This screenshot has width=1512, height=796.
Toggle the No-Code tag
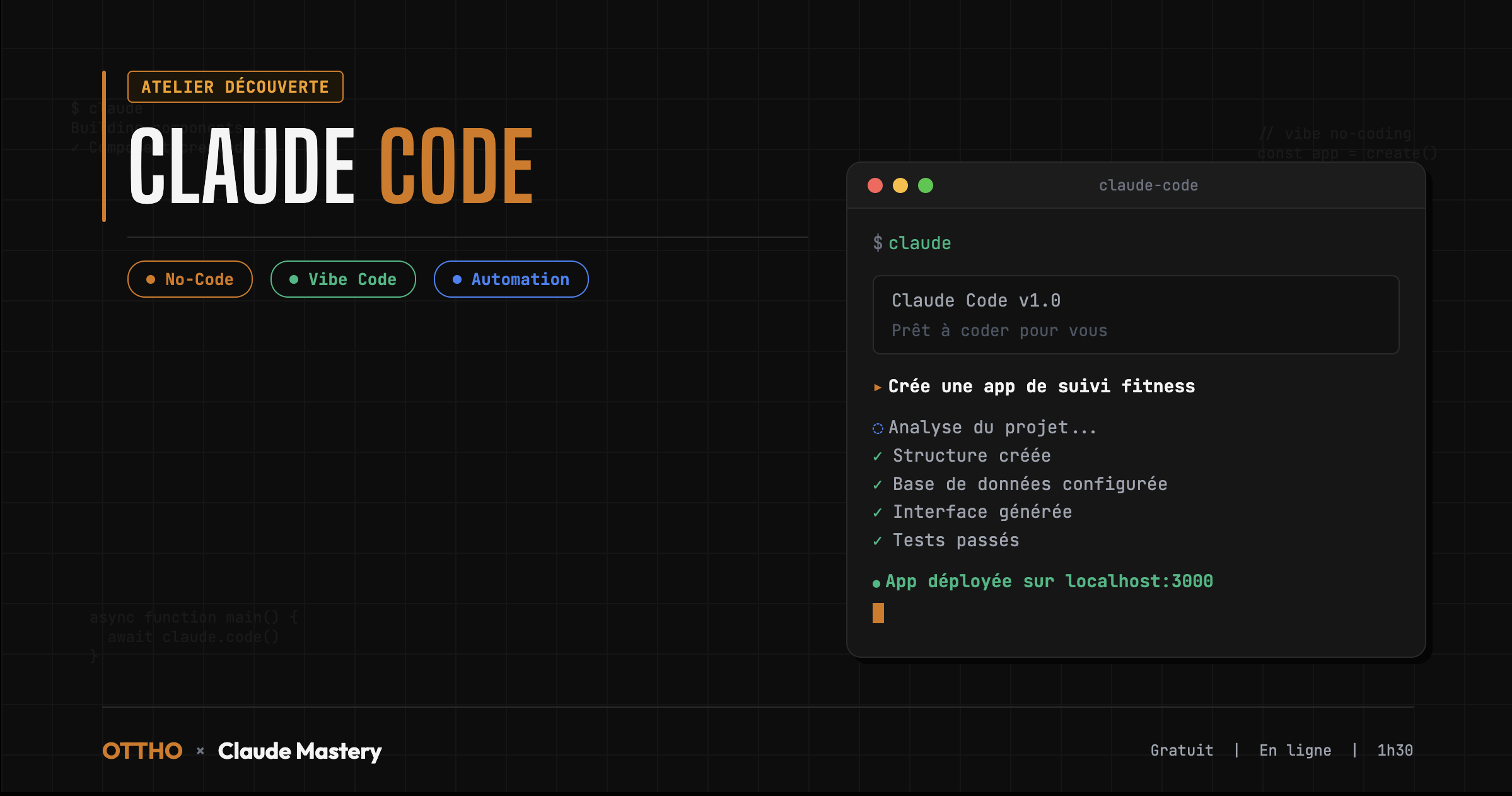click(190, 279)
